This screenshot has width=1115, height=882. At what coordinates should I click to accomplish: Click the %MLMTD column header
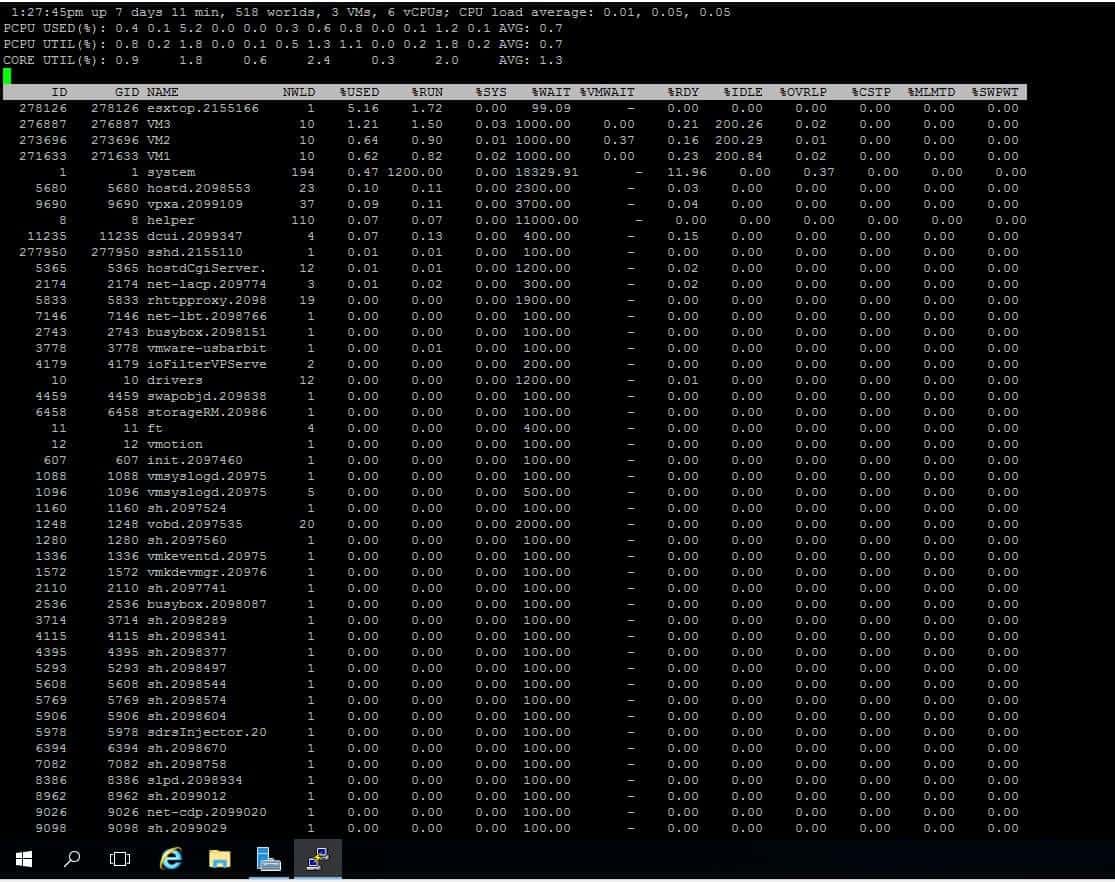tap(932, 92)
